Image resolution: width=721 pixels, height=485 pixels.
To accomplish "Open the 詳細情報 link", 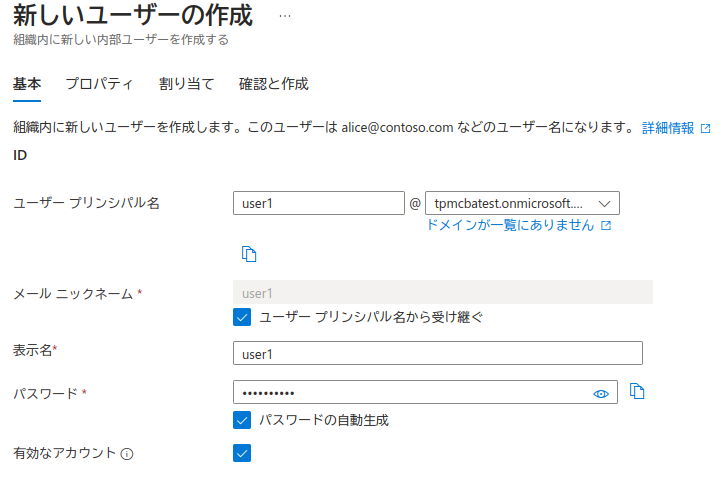I will click(667, 128).
